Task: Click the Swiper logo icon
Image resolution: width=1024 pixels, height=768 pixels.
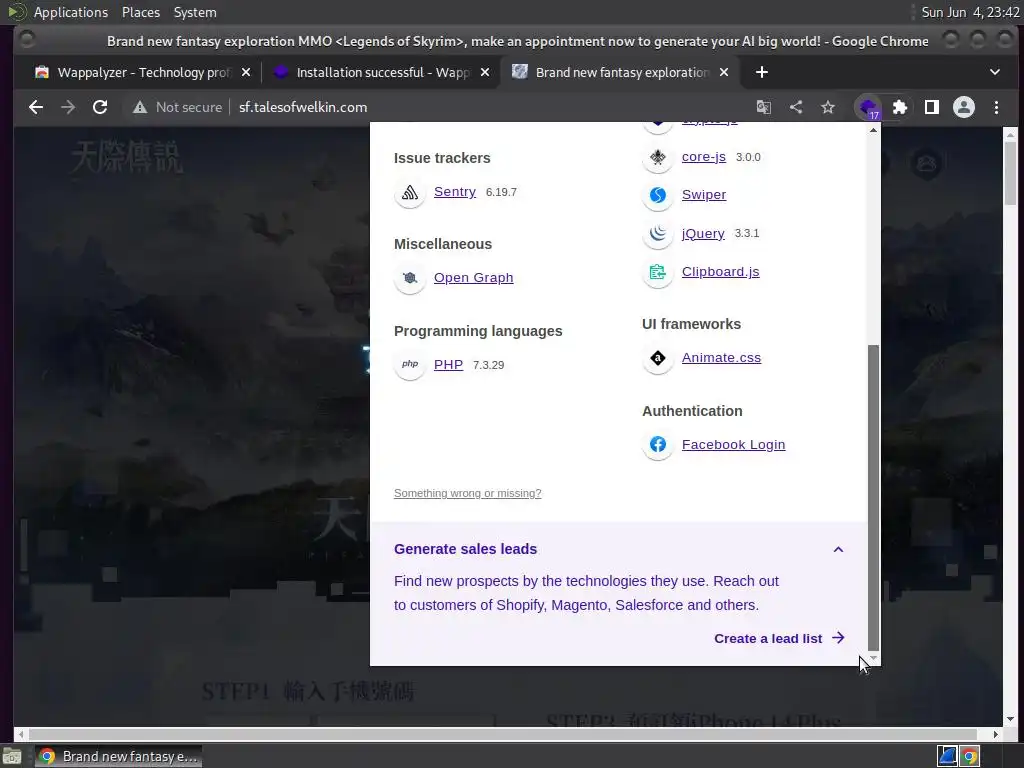Action: click(658, 195)
